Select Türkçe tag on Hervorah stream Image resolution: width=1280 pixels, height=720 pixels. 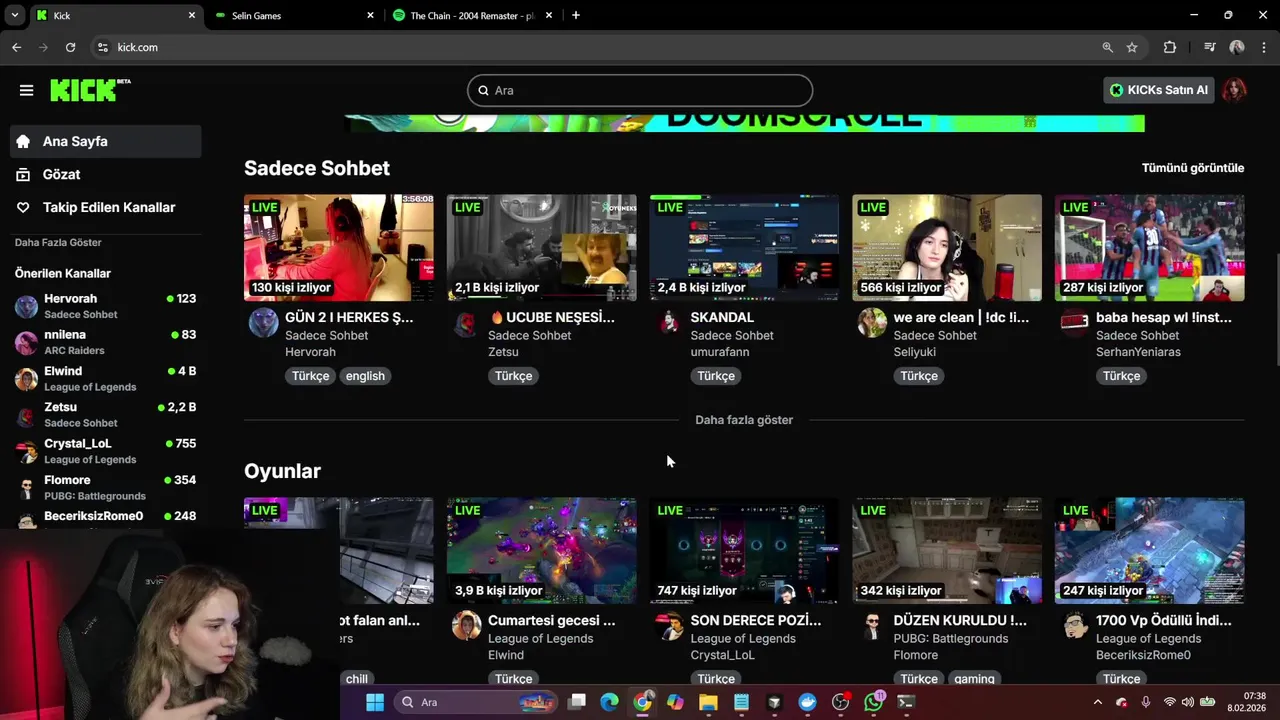(x=311, y=376)
